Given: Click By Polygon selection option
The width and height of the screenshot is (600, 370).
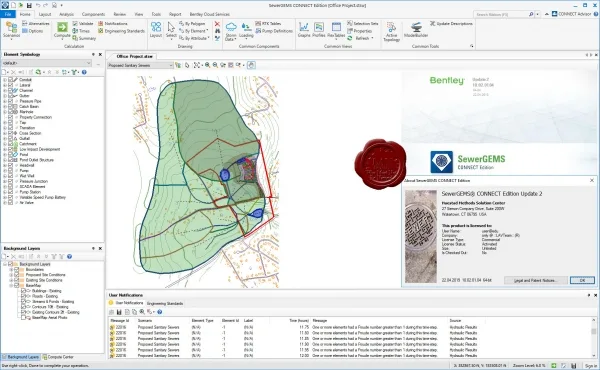Looking at the screenshot, I should [192, 24].
